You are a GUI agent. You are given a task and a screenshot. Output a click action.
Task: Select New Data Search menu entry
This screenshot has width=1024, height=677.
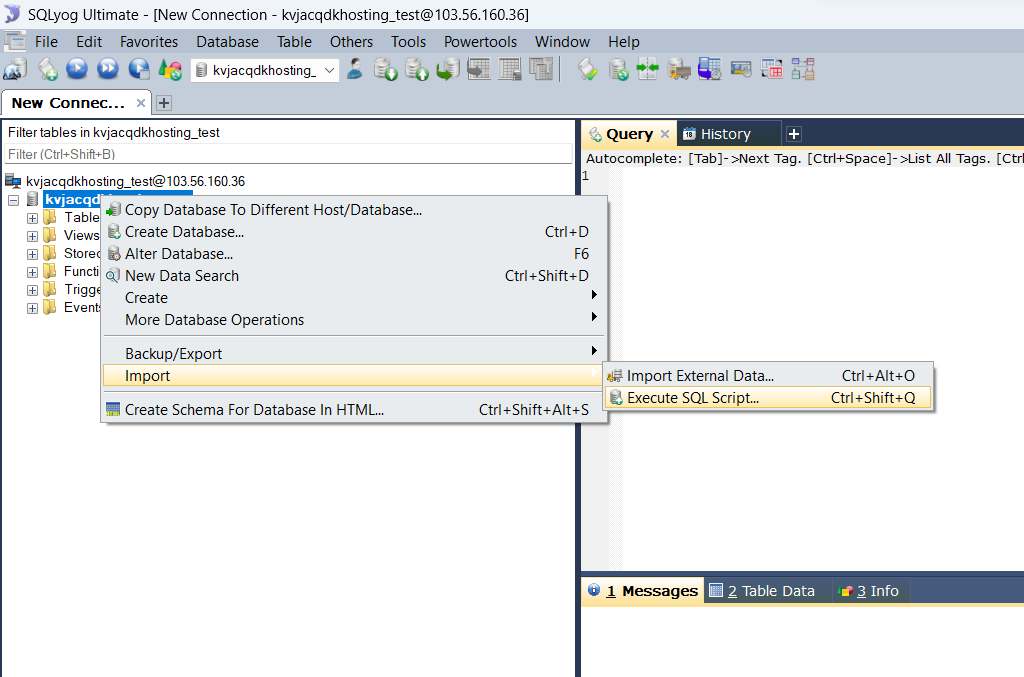(354, 276)
